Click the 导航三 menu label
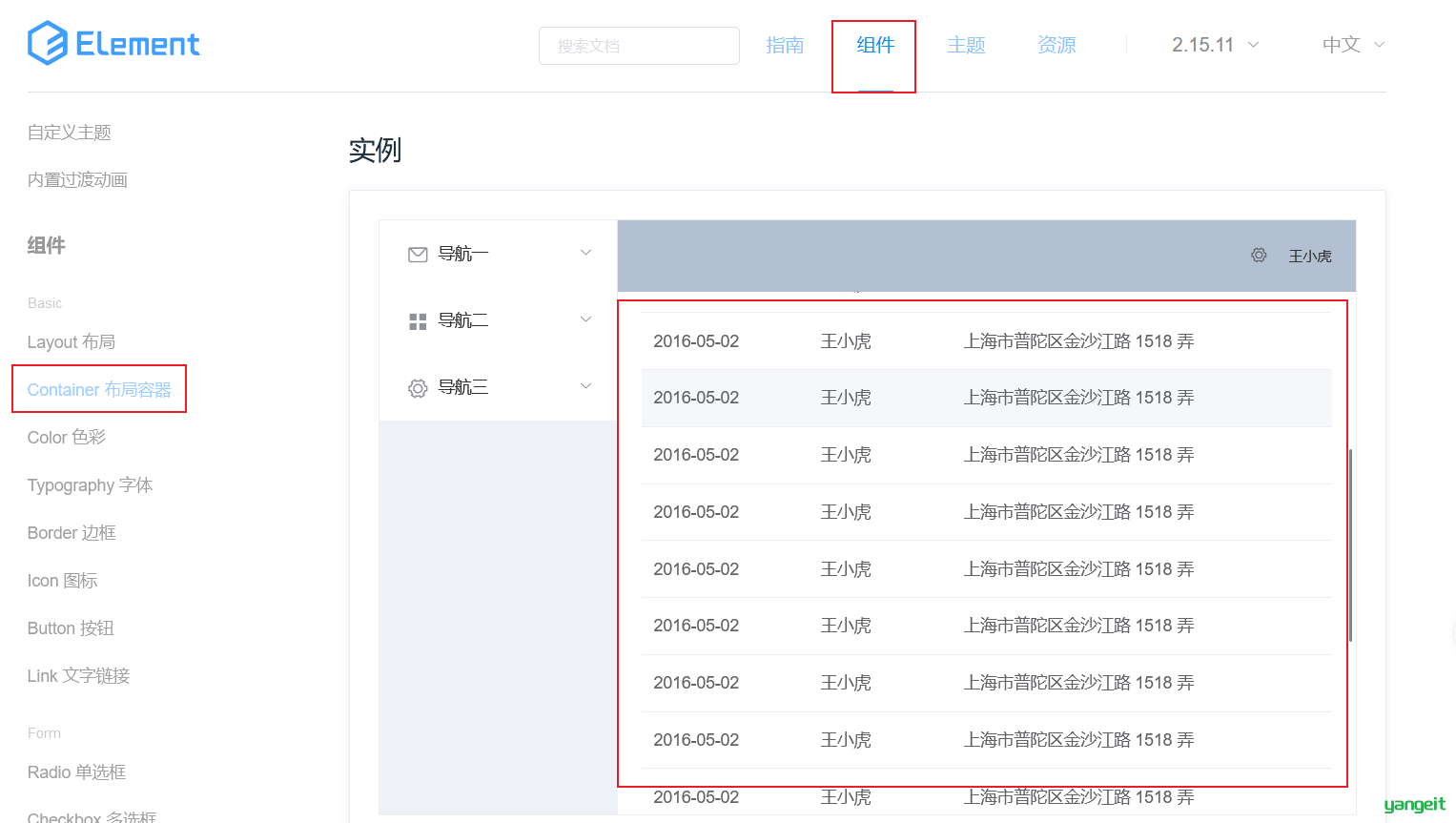Screen dimensions: 1456x823 tap(462, 387)
